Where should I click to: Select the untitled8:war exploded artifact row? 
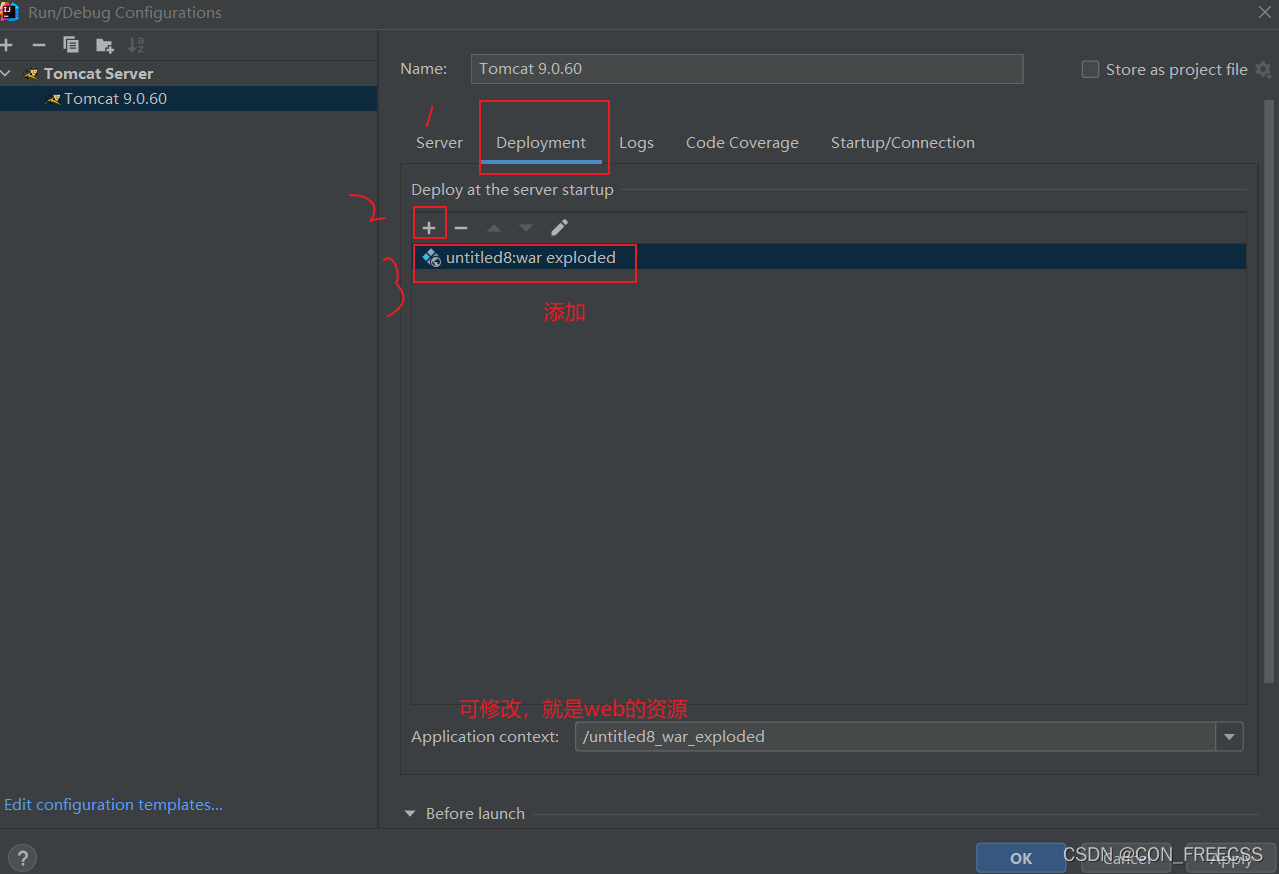pos(829,257)
